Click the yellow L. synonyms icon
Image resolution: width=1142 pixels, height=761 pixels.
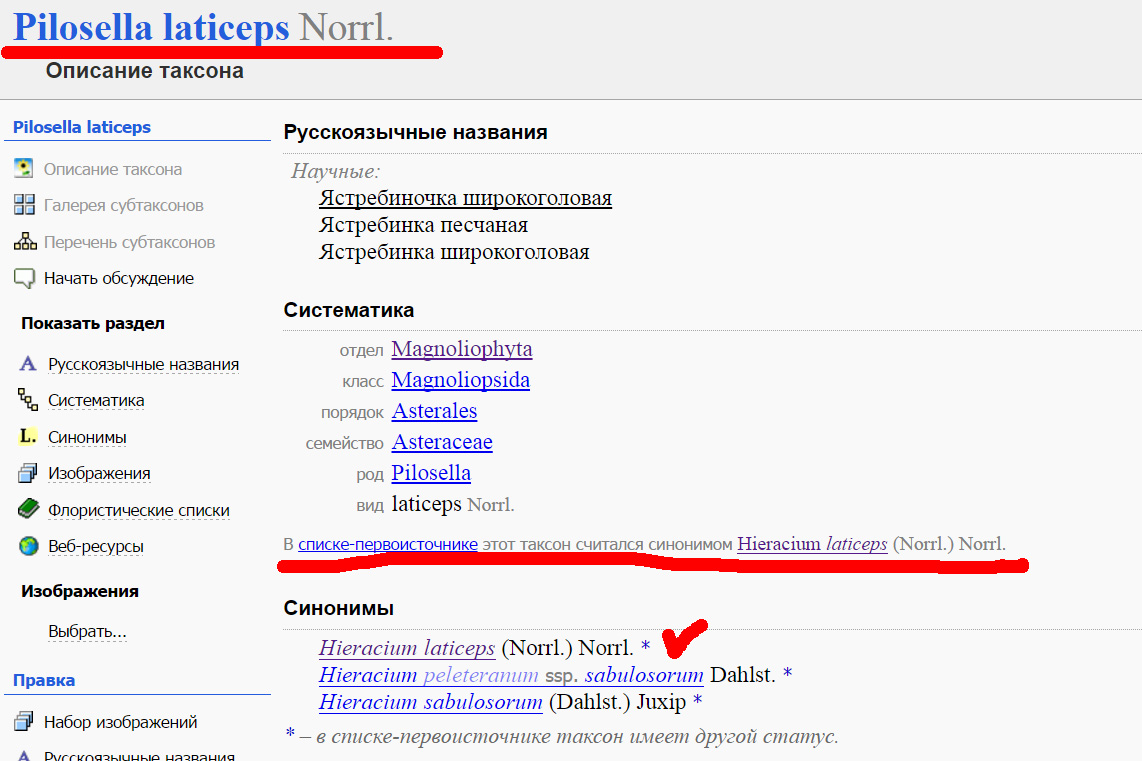28,437
